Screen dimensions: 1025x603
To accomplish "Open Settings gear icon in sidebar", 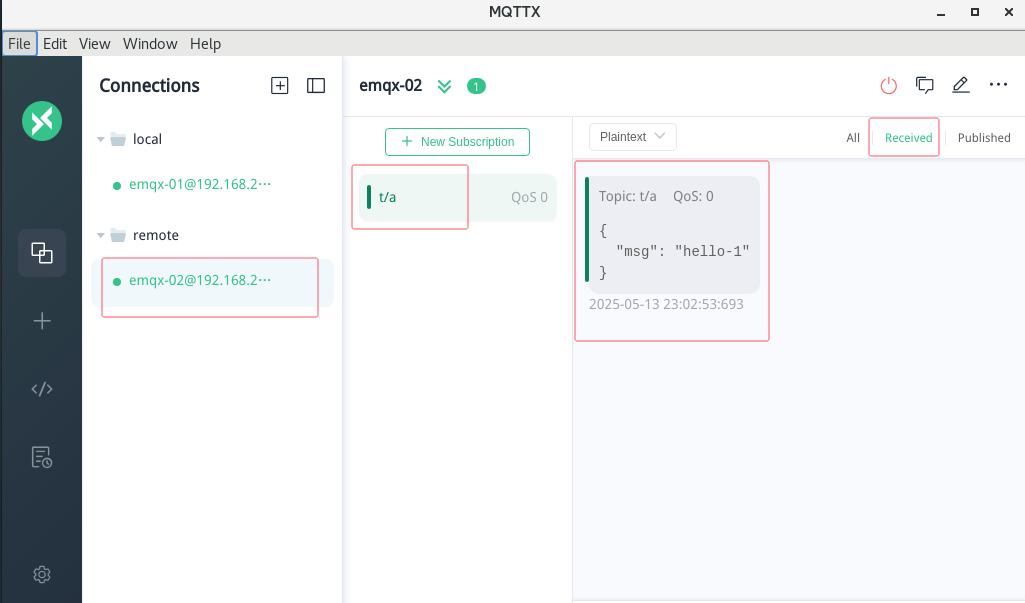I will click(x=42, y=574).
